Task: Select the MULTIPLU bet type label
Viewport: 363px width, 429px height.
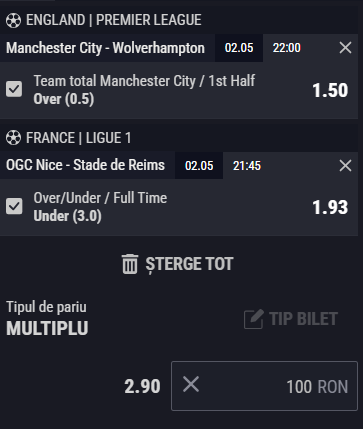Action: click(47, 328)
